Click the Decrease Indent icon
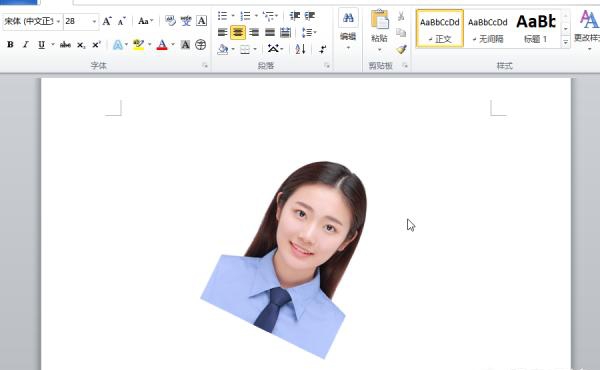This screenshot has width=600, height=370. (295, 16)
